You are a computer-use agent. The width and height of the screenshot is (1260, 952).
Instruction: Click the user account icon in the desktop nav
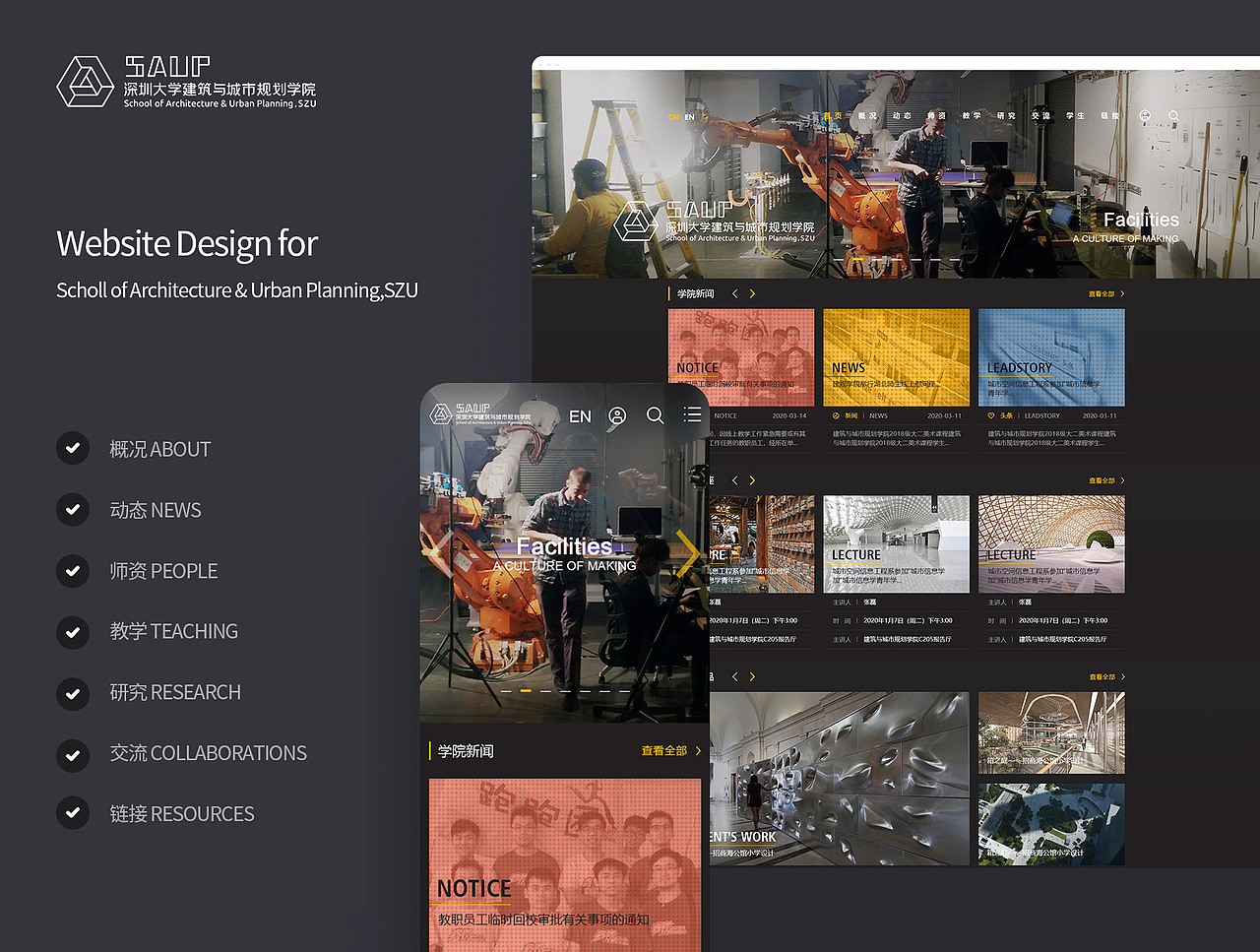click(1145, 116)
